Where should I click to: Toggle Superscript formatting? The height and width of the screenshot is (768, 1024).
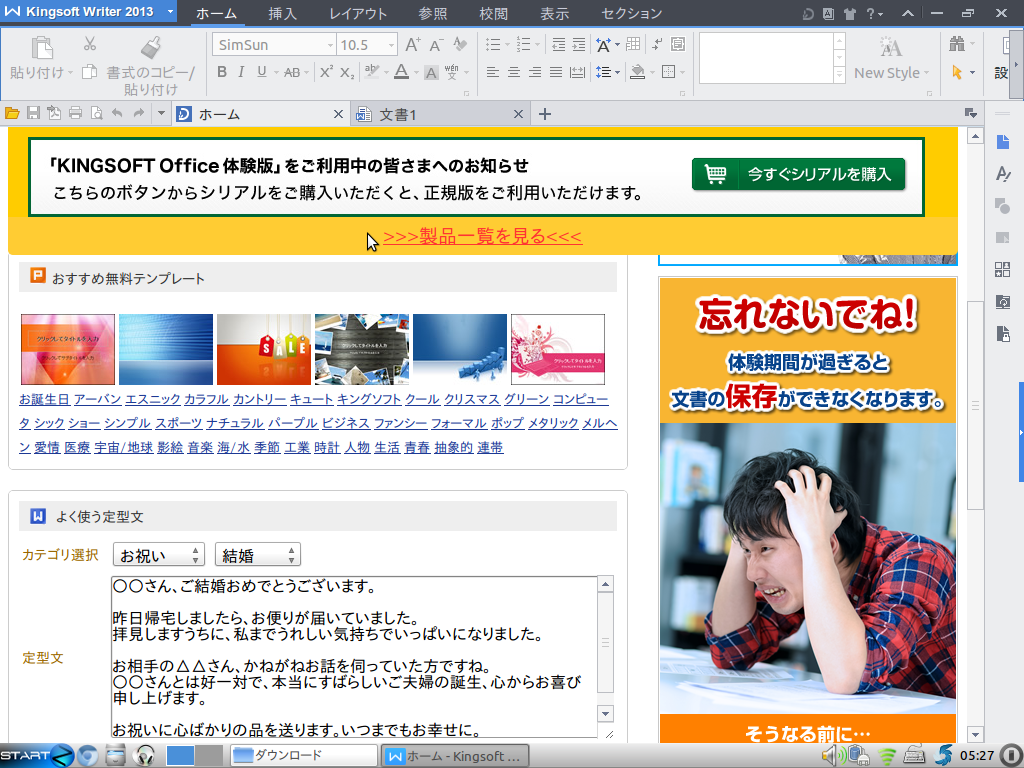(x=326, y=72)
